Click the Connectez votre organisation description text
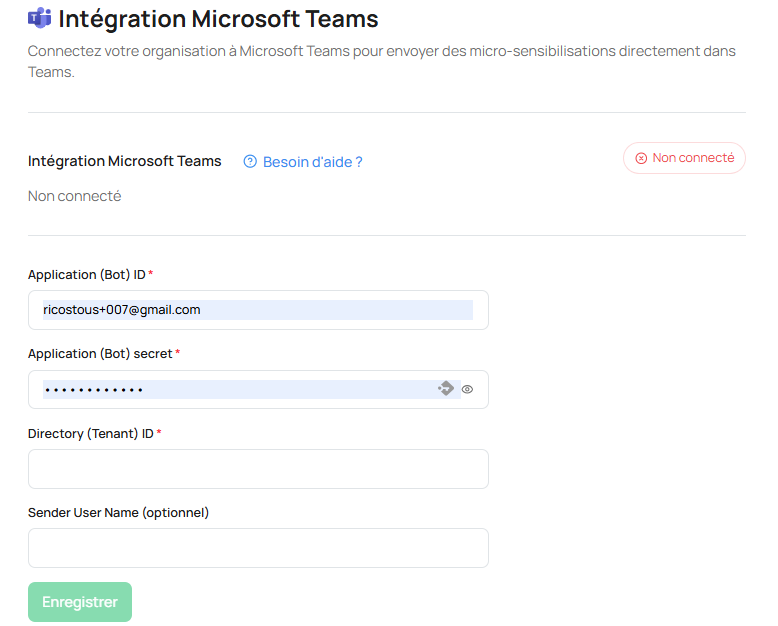Image resolution: width=778 pixels, height=626 pixels. [382, 62]
